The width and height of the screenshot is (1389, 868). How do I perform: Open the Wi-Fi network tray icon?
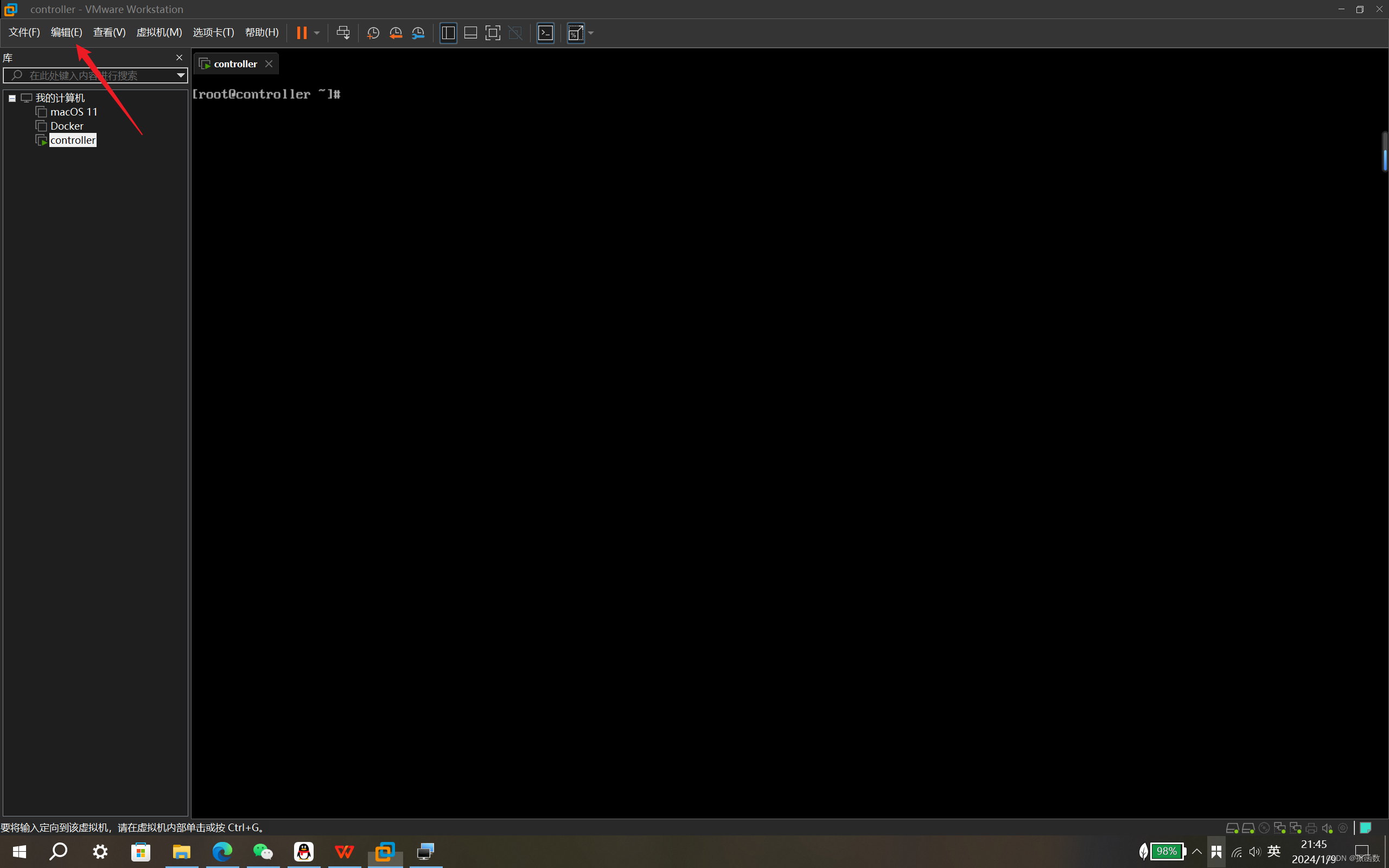pos(1237,852)
